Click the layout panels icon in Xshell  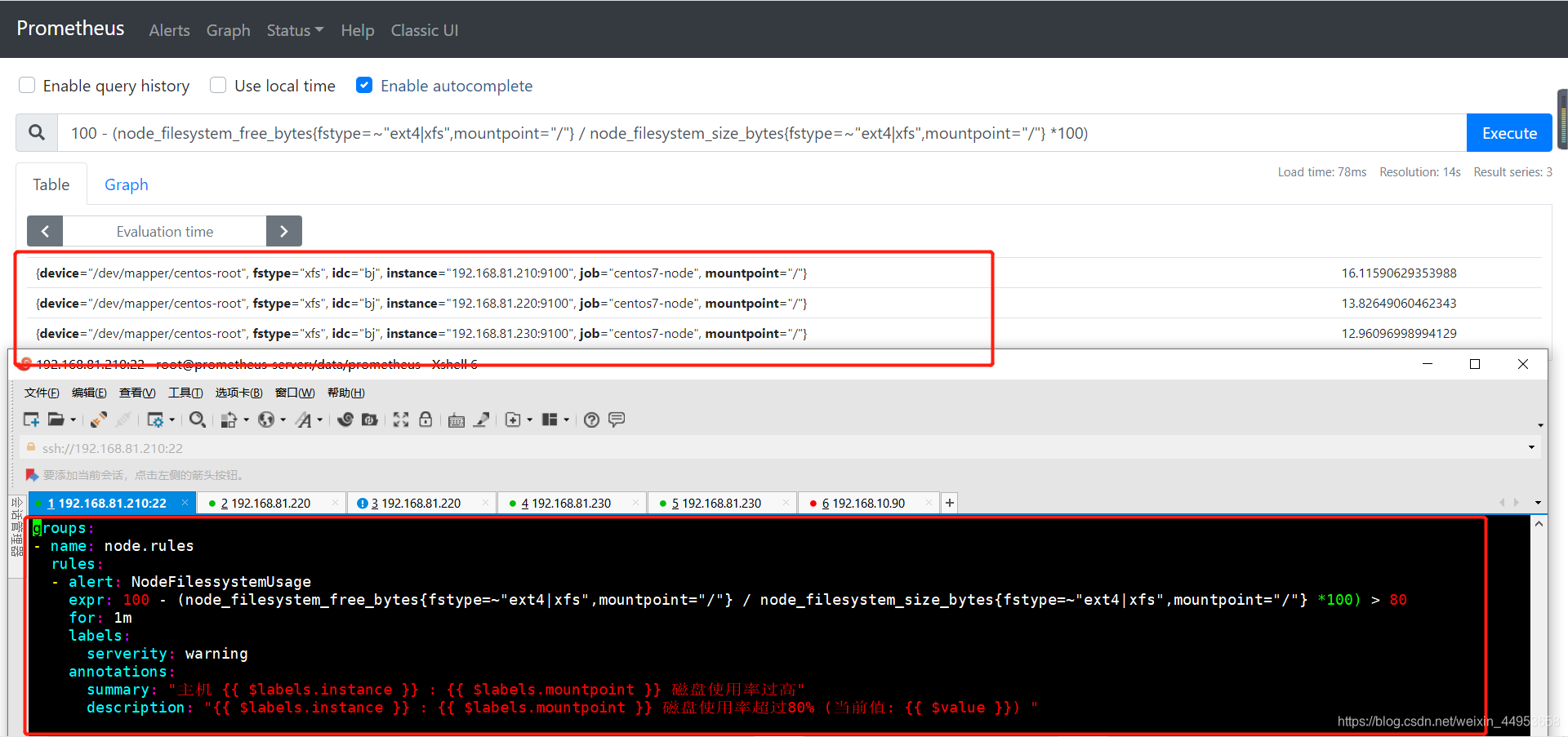[550, 420]
